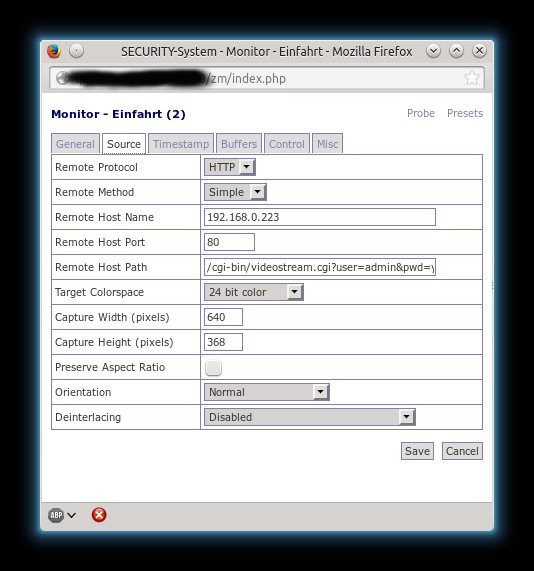Switch to the General tab

point(75,144)
